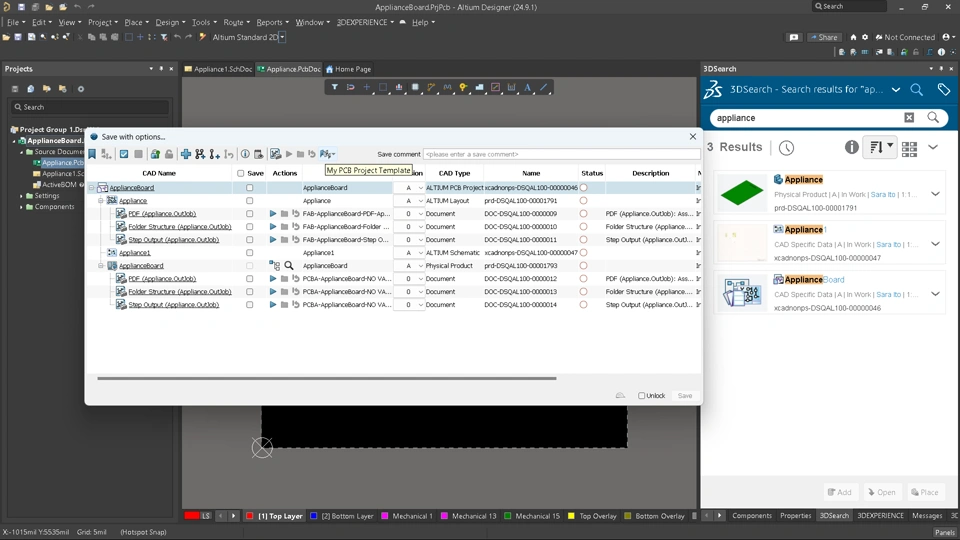Click the Top Layer red color swatch

(x=250, y=516)
